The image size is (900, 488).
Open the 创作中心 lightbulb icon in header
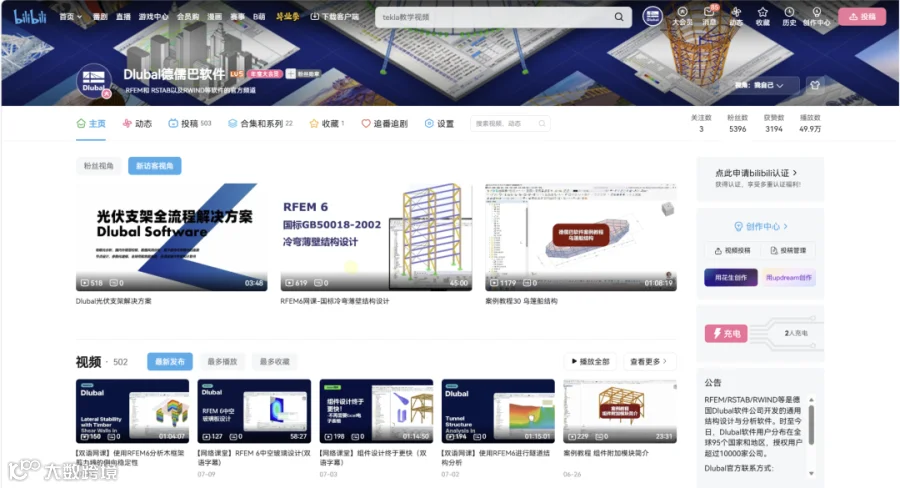pos(816,16)
